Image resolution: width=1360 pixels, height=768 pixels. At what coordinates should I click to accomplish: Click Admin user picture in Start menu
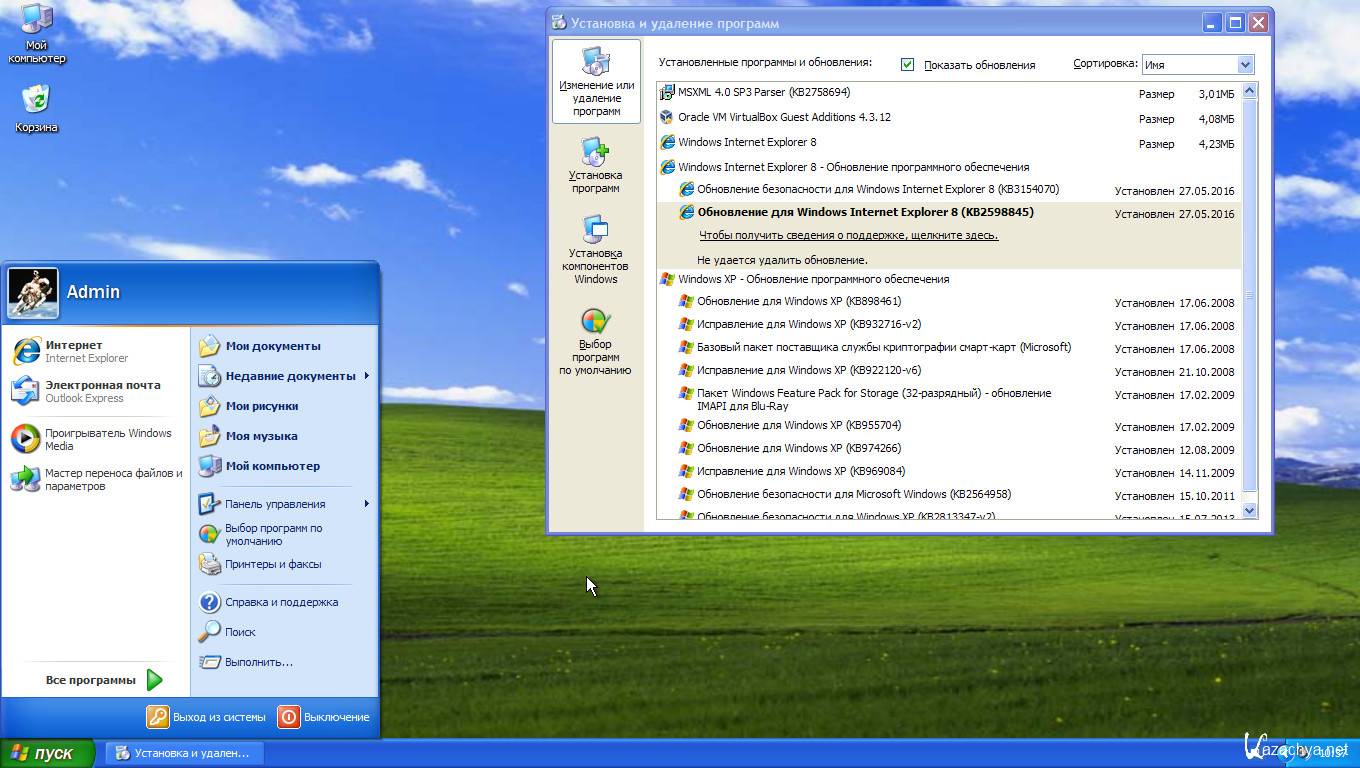(x=33, y=293)
